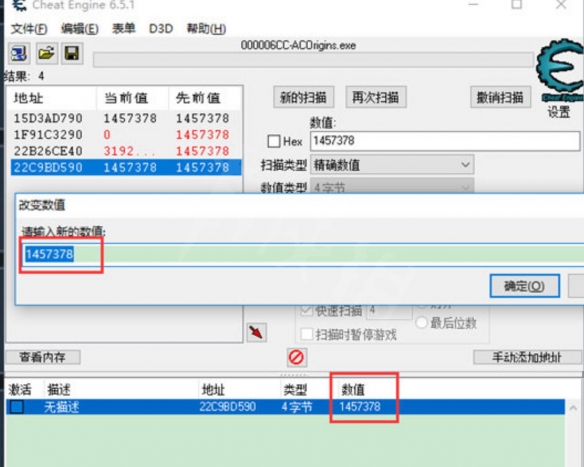Screen dimensions: 584x467
Task: Select result address 22C9BD590 in results
Action: pyautogui.click(x=48, y=168)
